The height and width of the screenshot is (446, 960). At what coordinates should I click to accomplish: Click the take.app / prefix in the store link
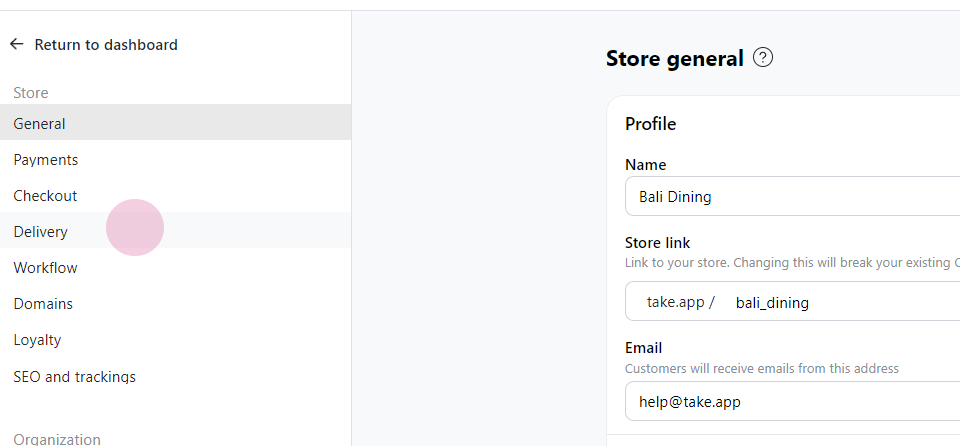[x=680, y=302]
